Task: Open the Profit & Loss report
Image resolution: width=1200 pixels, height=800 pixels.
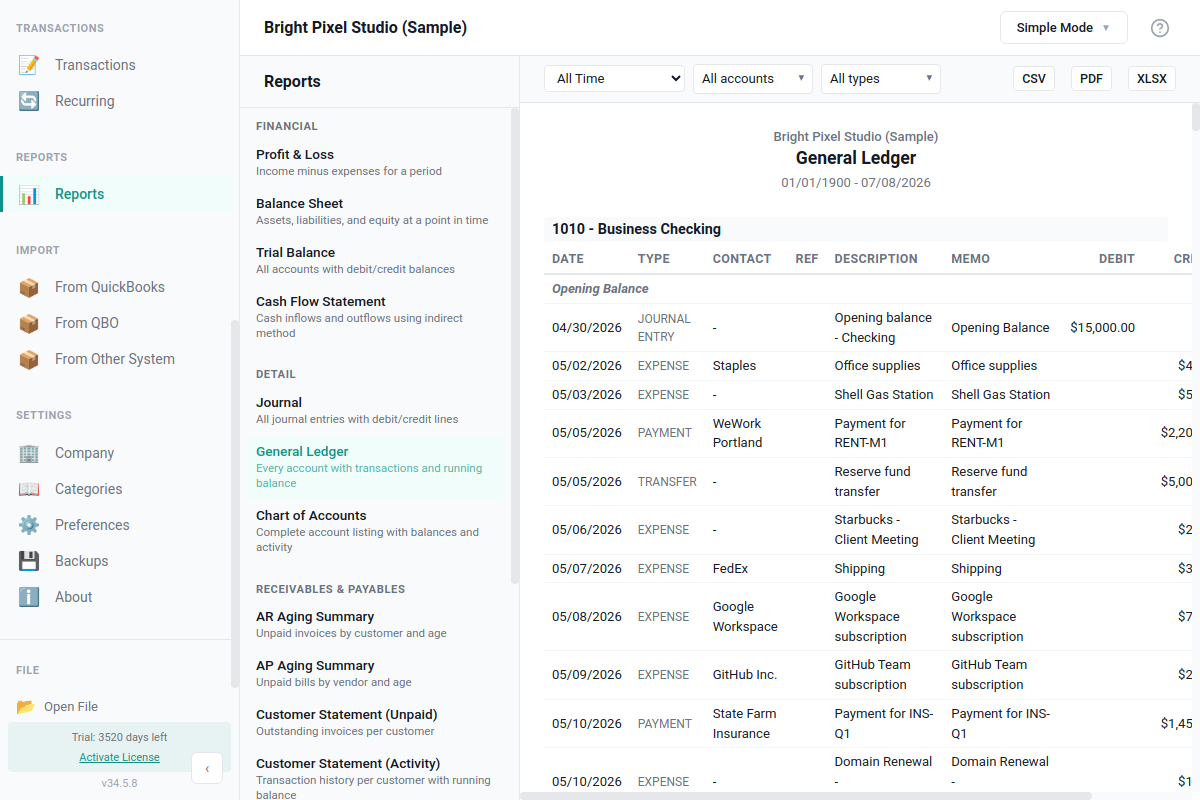Action: [377, 162]
